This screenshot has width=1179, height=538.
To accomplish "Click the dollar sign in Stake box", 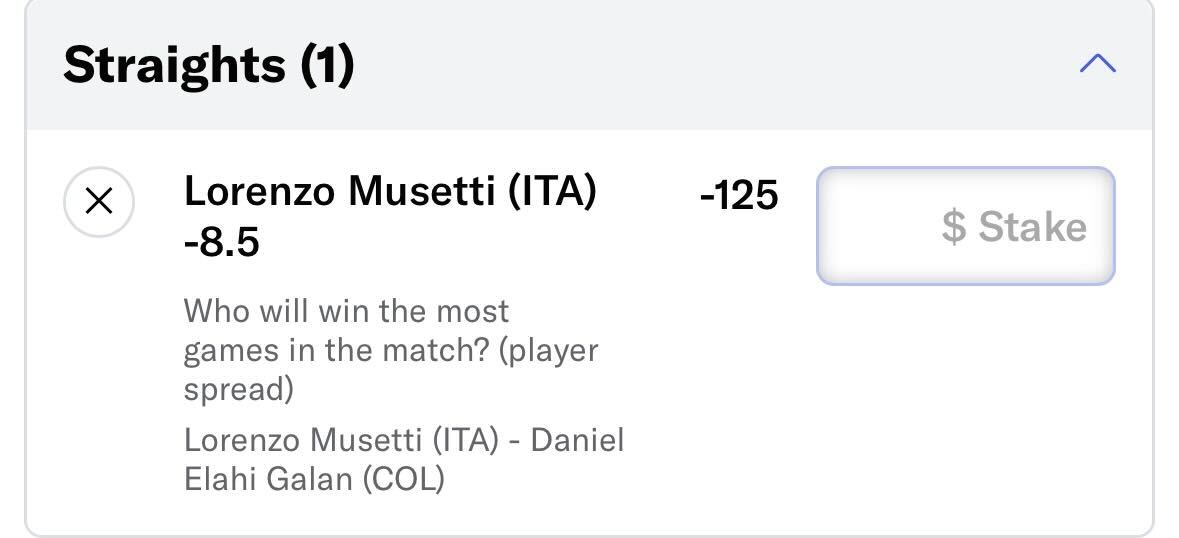I will coord(953,226).
